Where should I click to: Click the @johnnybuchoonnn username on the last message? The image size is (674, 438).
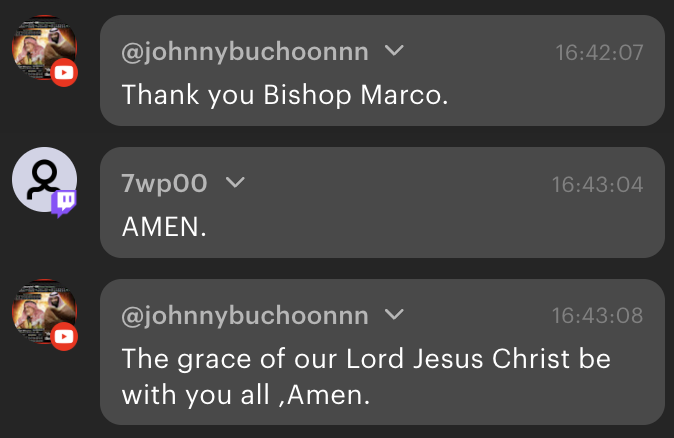click(x=245, y=316)
